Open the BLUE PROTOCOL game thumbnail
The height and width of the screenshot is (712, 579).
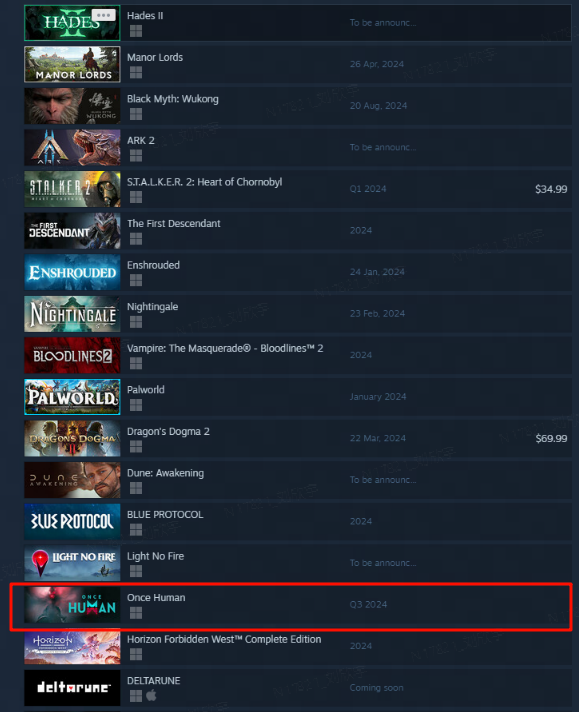point(72,521)
